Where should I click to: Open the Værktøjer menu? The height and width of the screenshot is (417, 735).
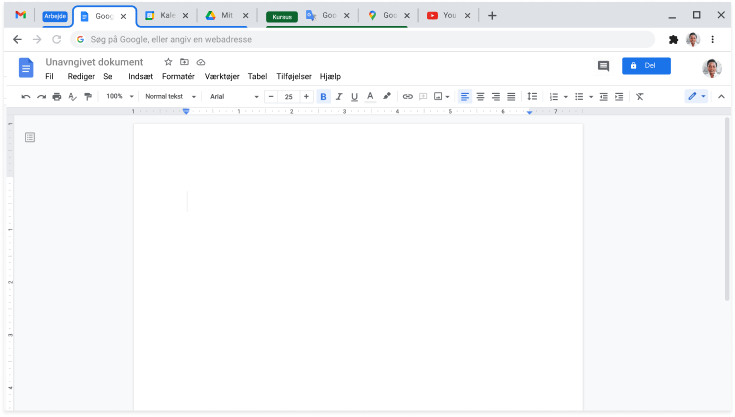[x=222, y=76]
